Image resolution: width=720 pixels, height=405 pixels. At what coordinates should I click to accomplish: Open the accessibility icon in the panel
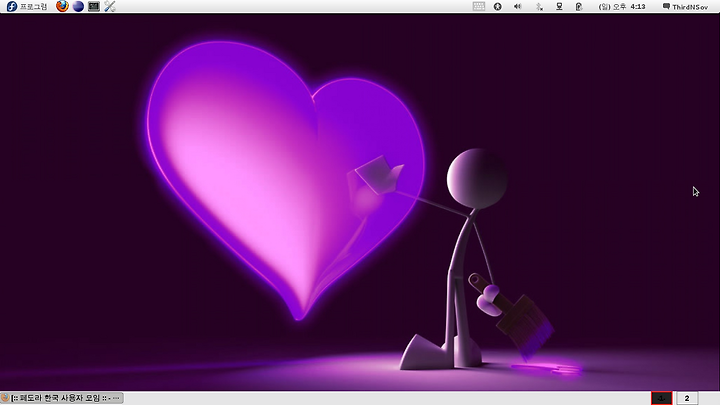[x=498, y=6]
